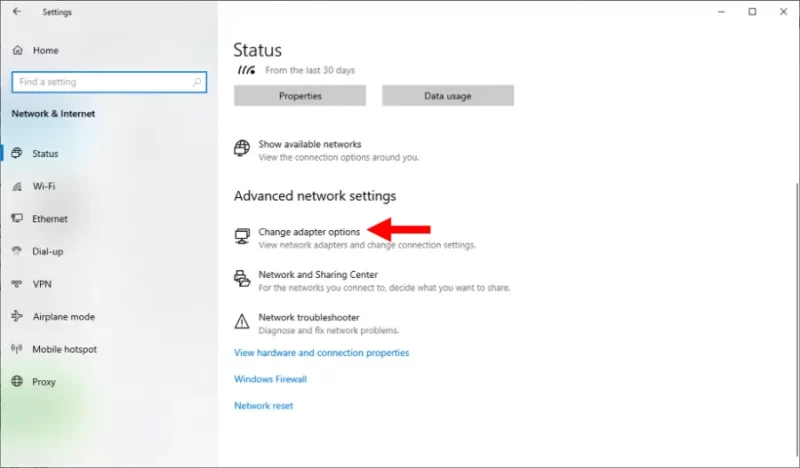Screen dimensions: 800x468
Task: Open View hardware and connection properties link
Action: [x=321, y=353]
